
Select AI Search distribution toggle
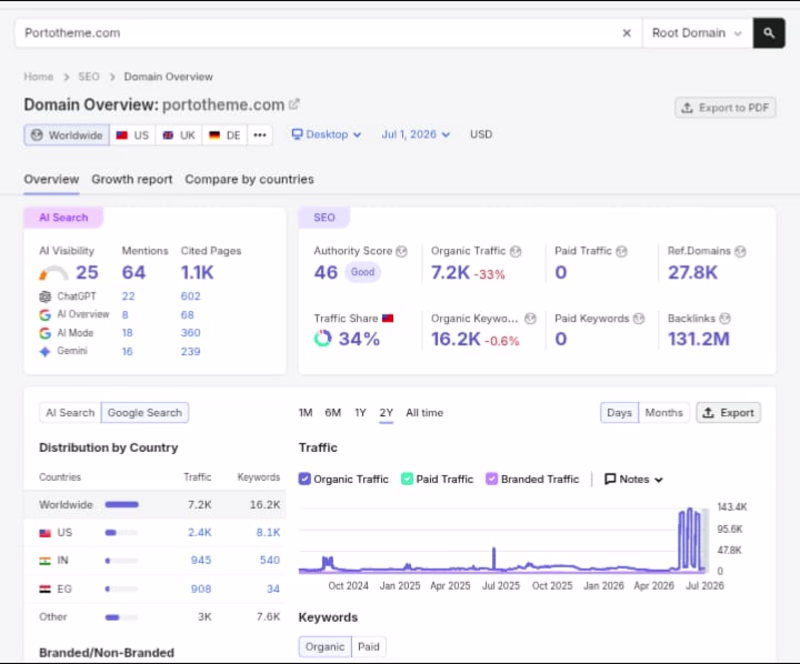(70, 412)
